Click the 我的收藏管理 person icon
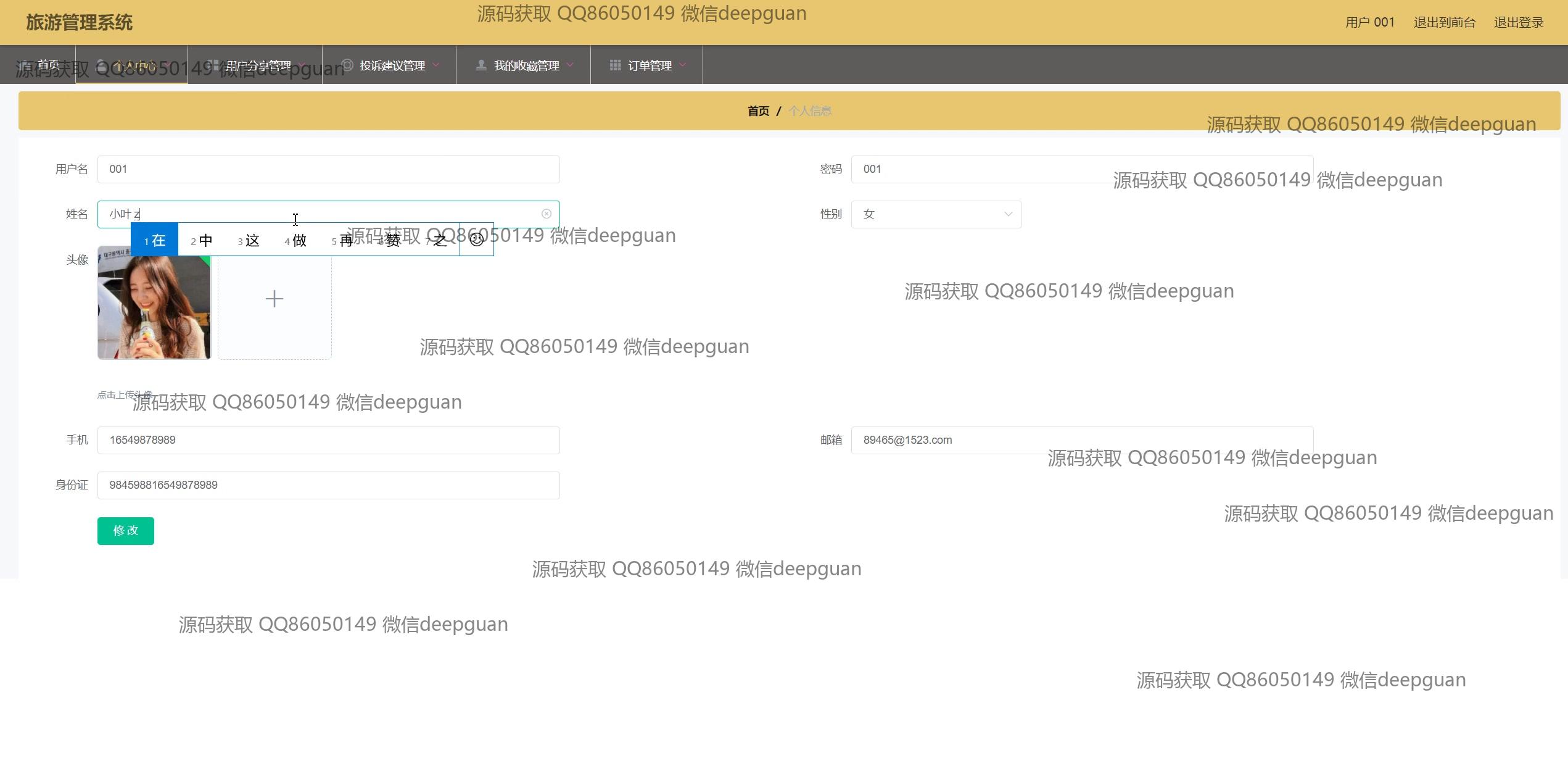The image size is (1568, 774). 481,65
